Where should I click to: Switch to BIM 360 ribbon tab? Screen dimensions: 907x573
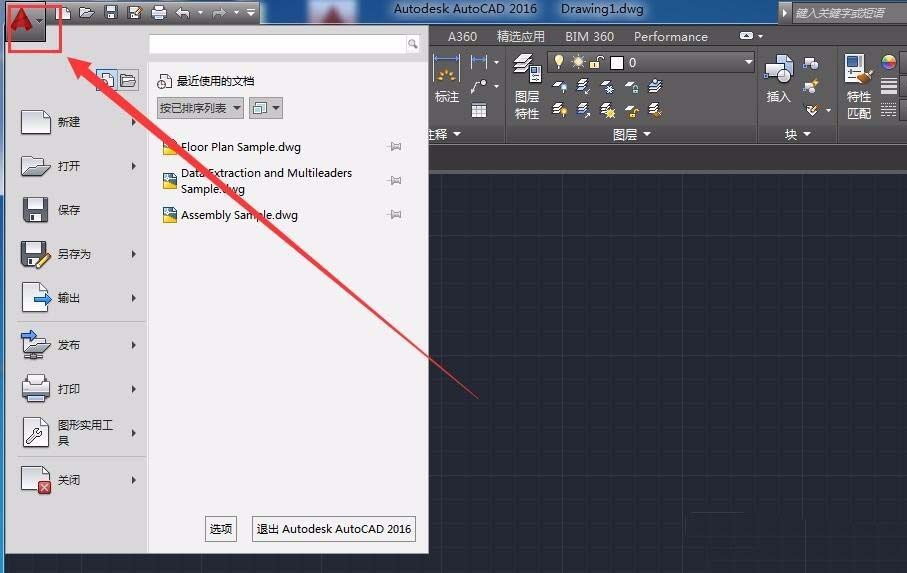click(x=589, y=36)
